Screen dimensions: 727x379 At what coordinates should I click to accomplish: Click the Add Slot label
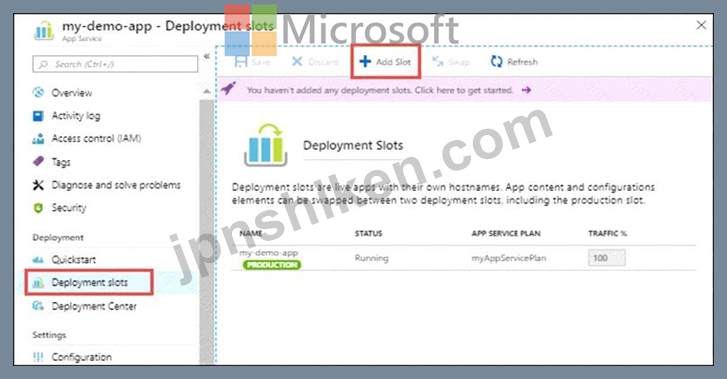393,62
